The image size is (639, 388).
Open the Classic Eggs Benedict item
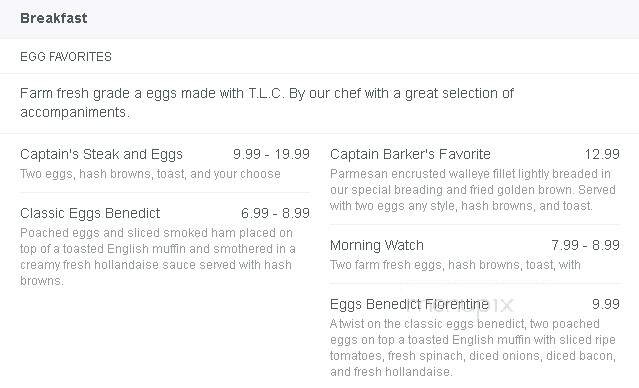(x=90, y=213)
